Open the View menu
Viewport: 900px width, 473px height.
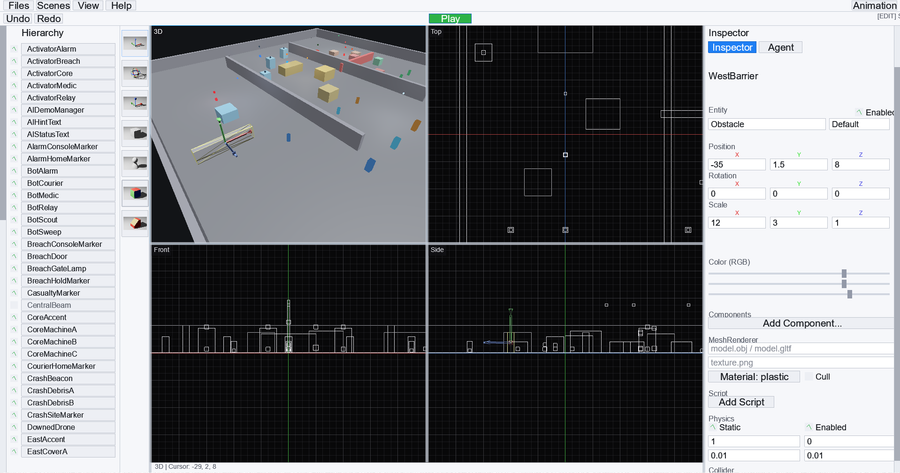coord(88,5)
